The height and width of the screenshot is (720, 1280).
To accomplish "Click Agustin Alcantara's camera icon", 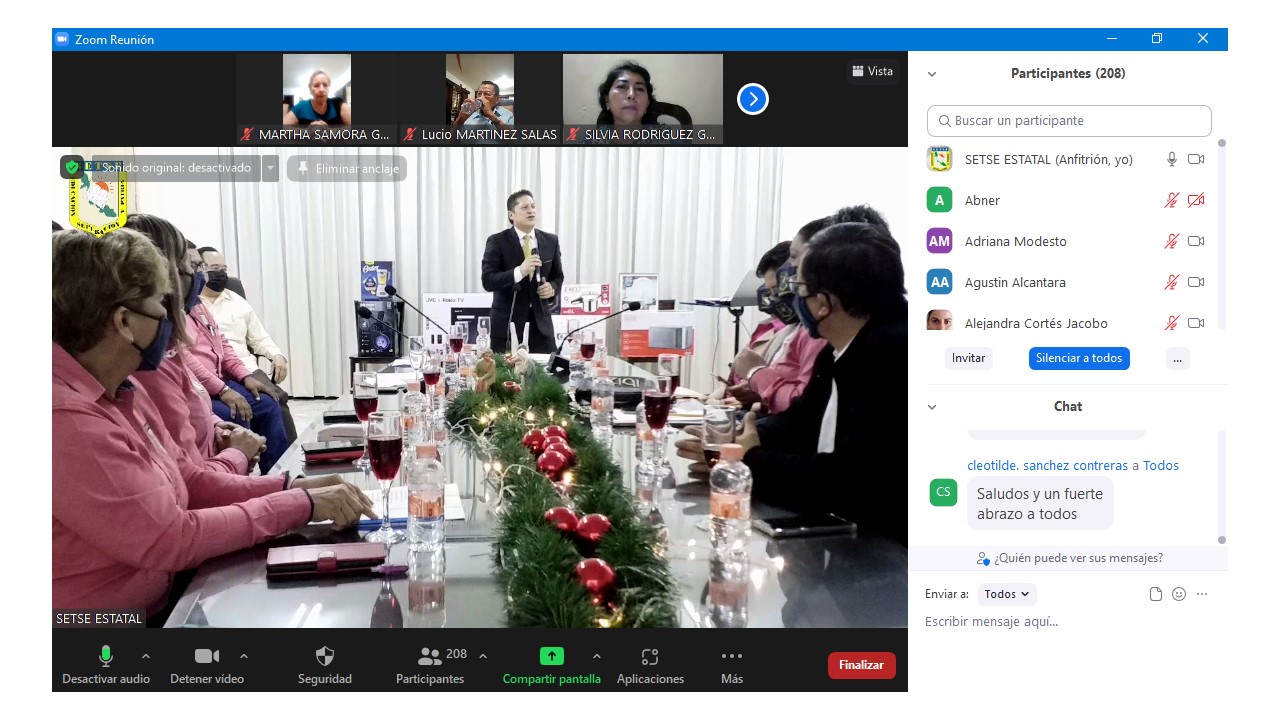I will coord(1196,282).
